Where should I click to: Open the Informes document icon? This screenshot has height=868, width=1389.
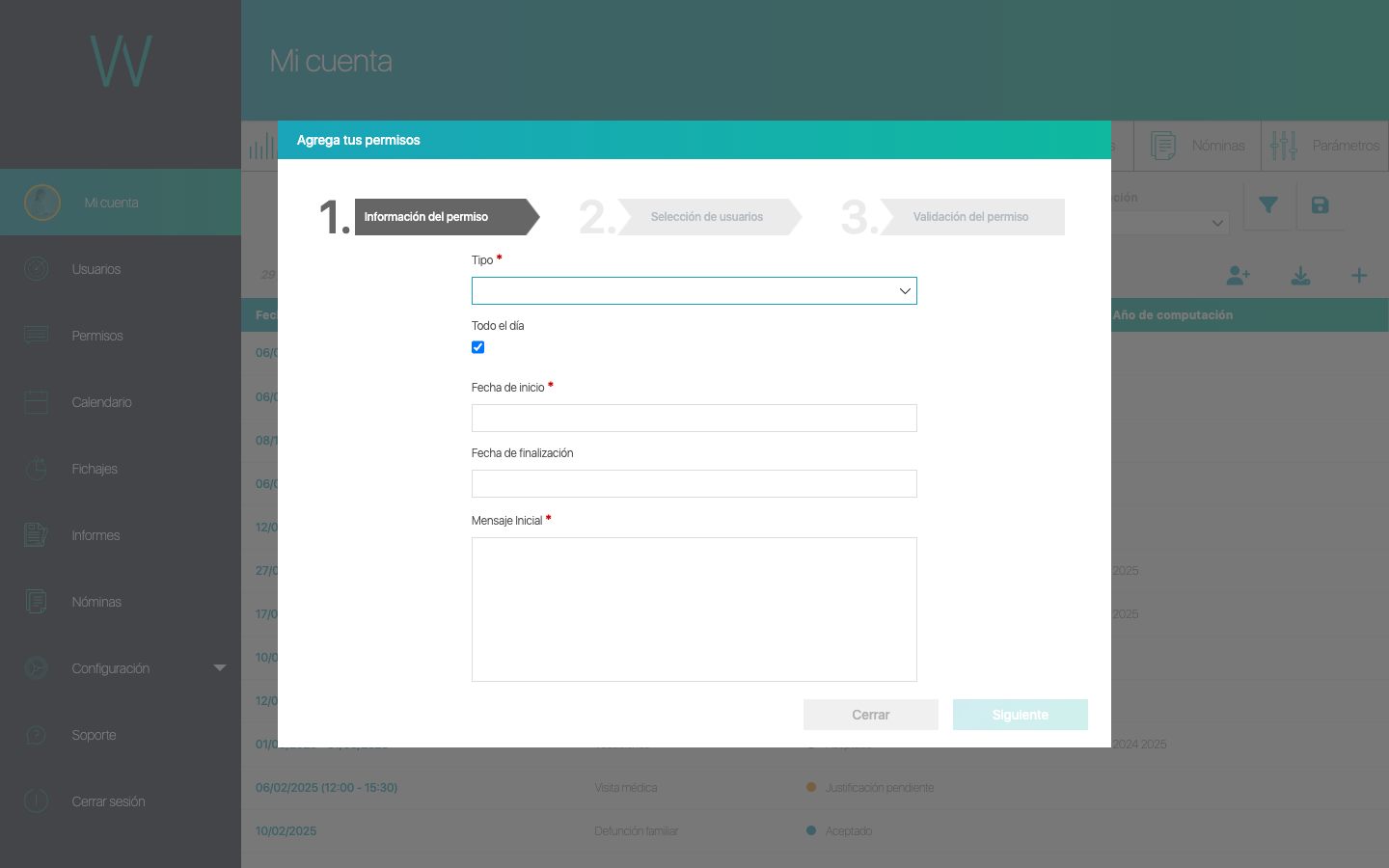(x=37, y=535)
